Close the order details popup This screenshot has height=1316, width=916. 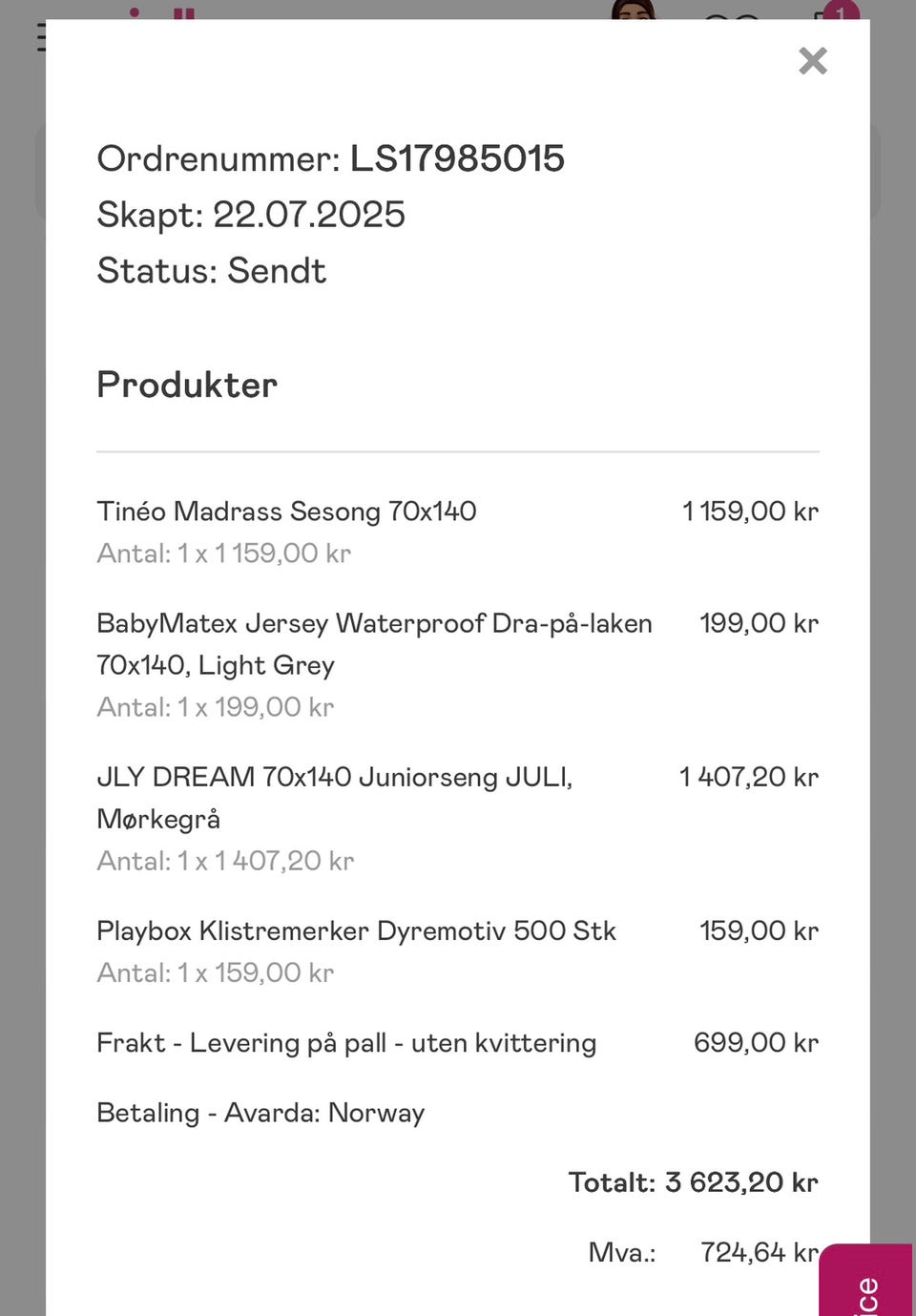tap(813, 61)
